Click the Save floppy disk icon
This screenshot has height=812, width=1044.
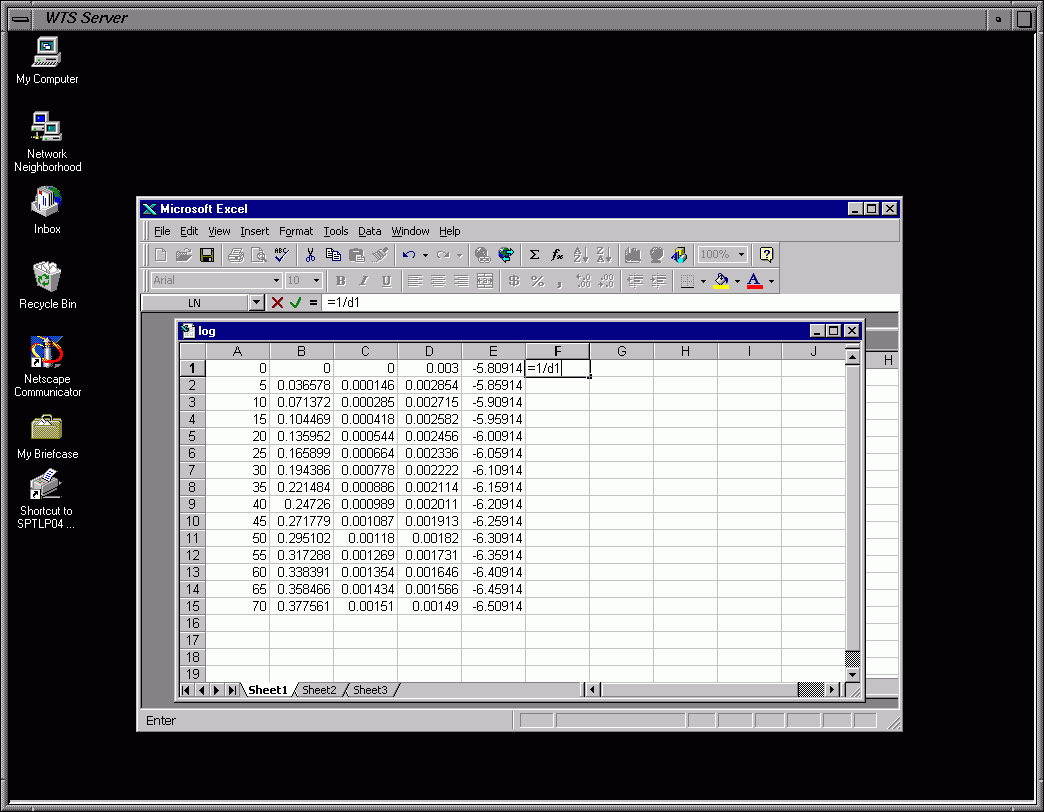point(207,255)
